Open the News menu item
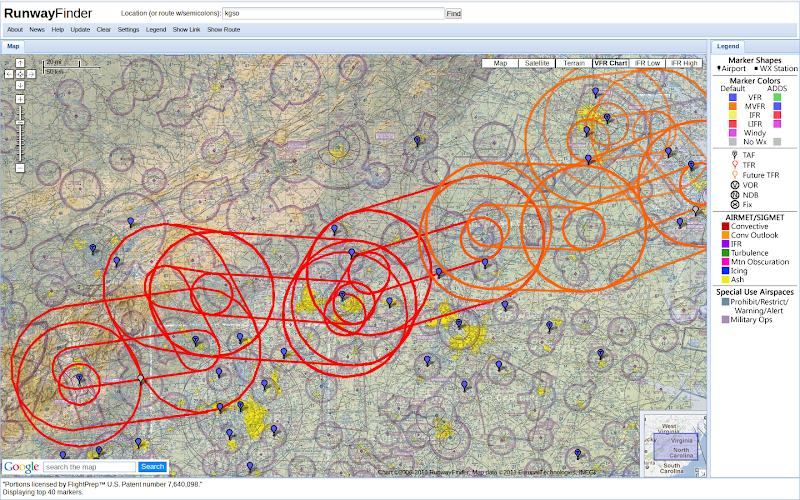This screenshot has width=800, height=500. (x=37, y=30)
